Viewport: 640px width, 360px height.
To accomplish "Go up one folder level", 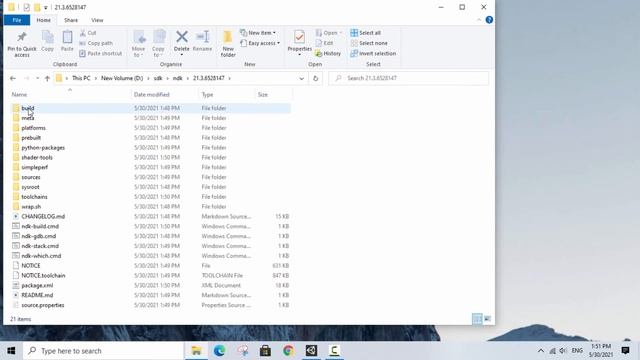I will pos(47,78).
